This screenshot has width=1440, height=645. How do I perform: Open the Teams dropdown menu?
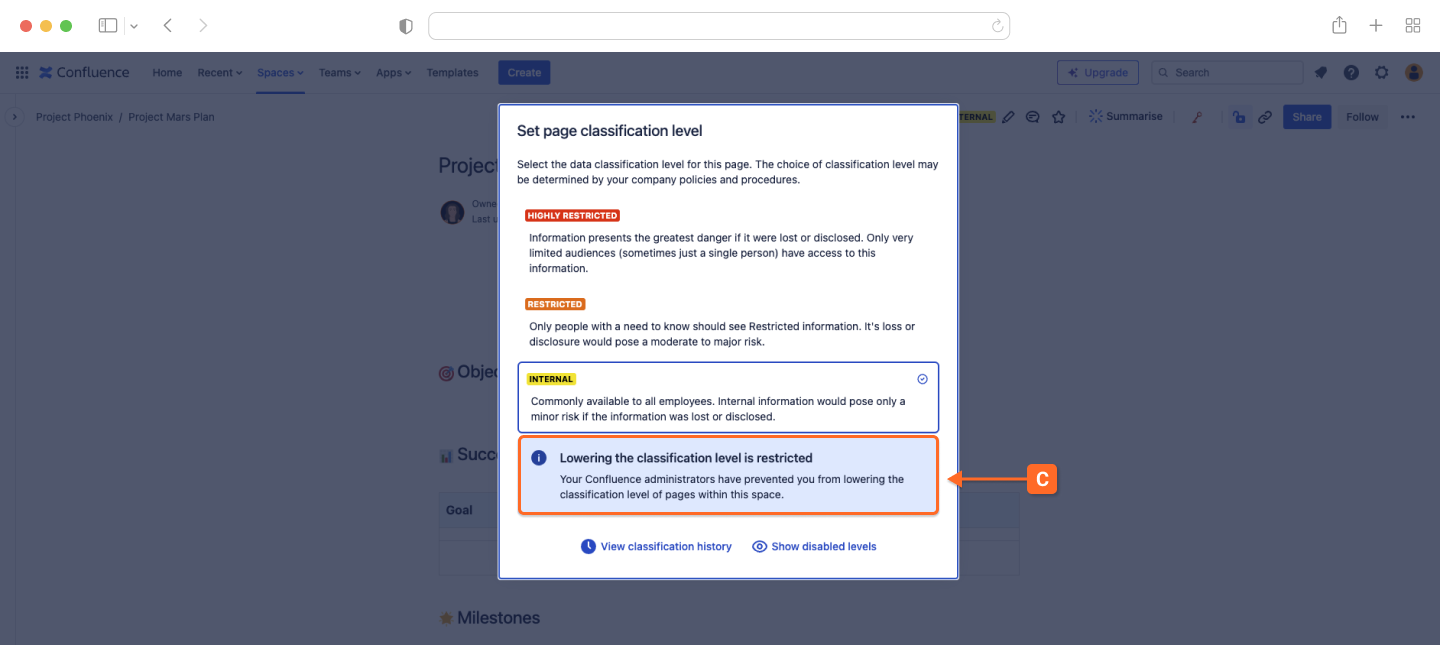(x=339, y=73)
